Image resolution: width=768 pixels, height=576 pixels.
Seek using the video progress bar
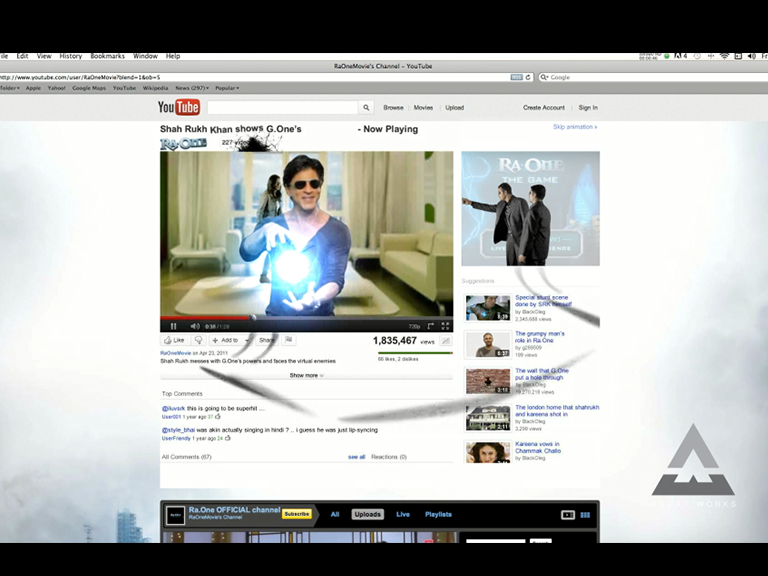click(306, 318)
